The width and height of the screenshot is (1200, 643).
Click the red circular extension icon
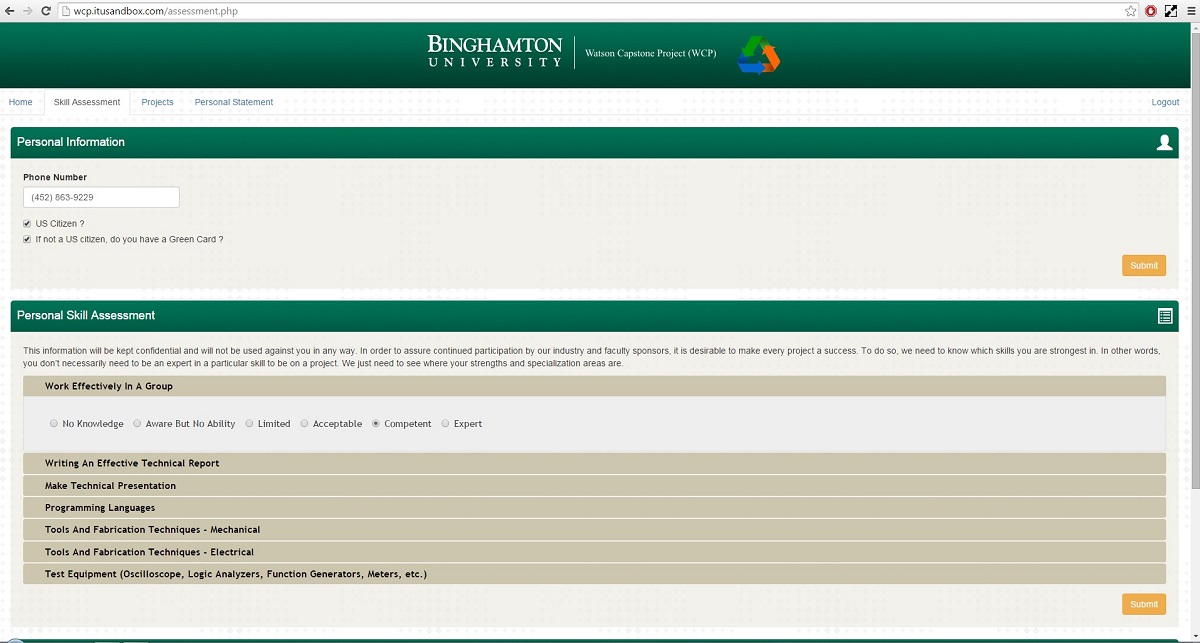click(1151, 11)
